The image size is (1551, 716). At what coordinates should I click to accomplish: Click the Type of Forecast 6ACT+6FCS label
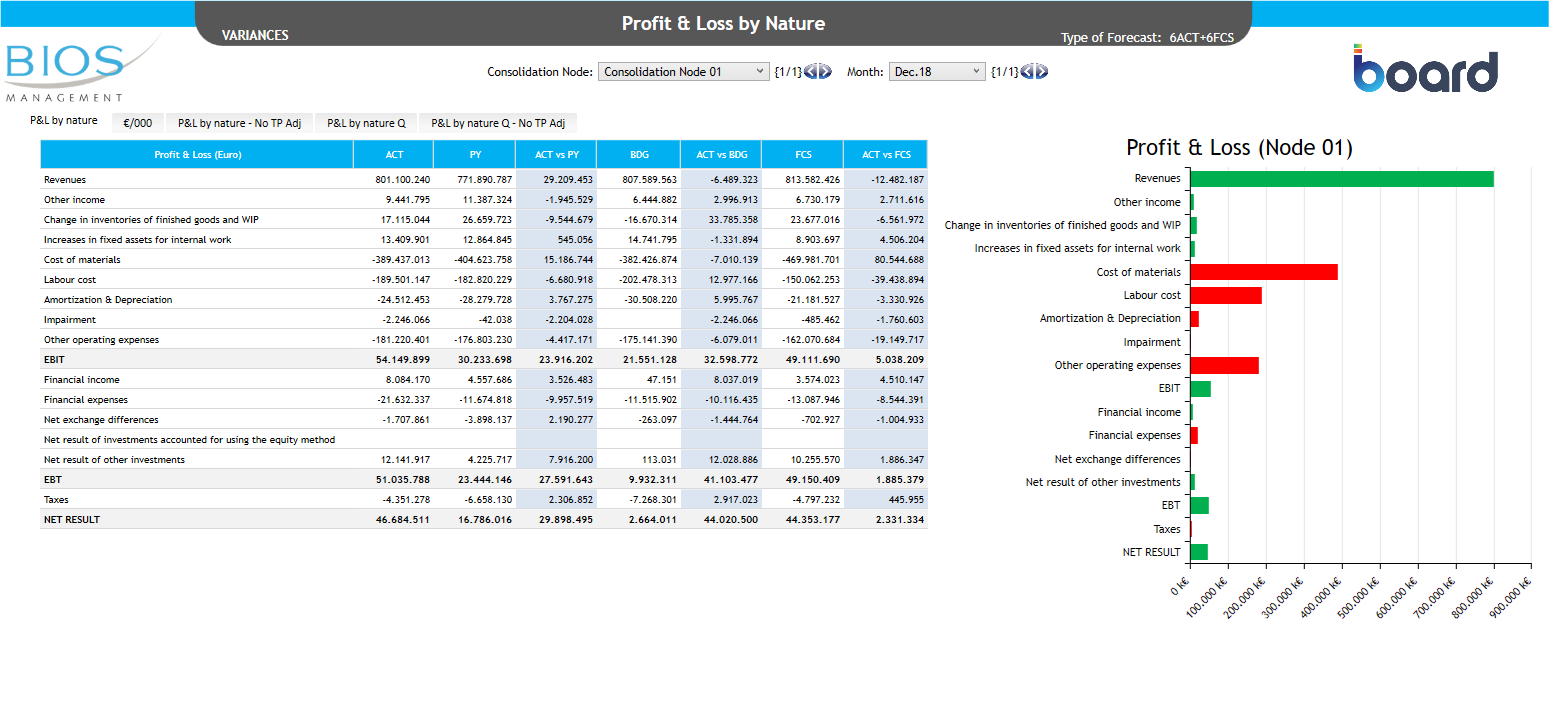pos(1148,38)
